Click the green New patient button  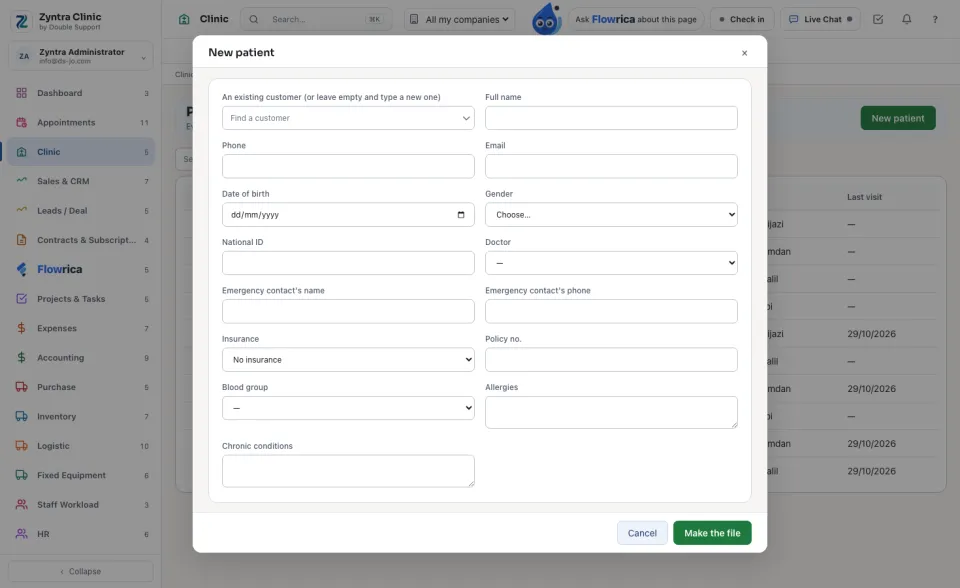(898, 118)
